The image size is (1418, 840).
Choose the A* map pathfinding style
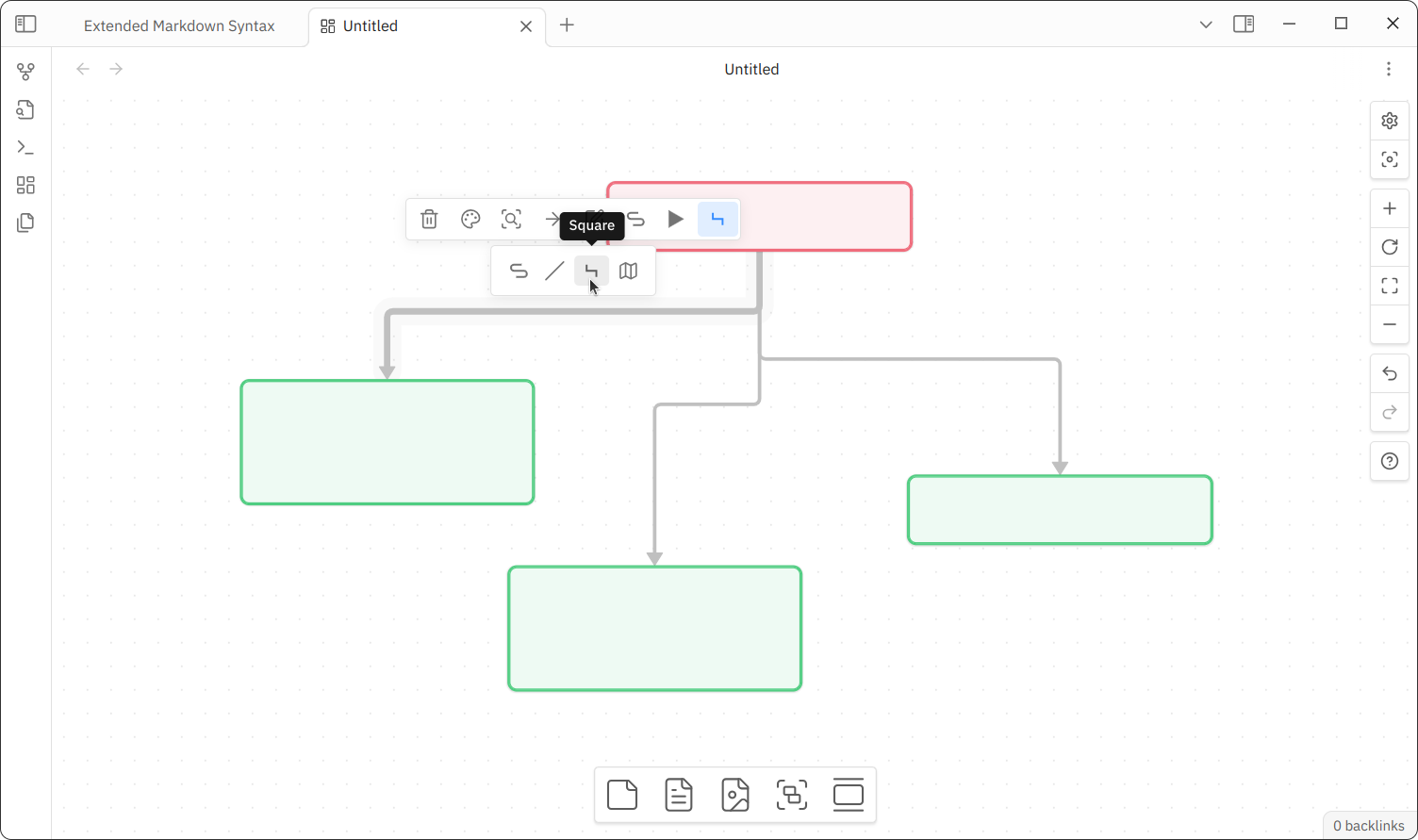628,272
